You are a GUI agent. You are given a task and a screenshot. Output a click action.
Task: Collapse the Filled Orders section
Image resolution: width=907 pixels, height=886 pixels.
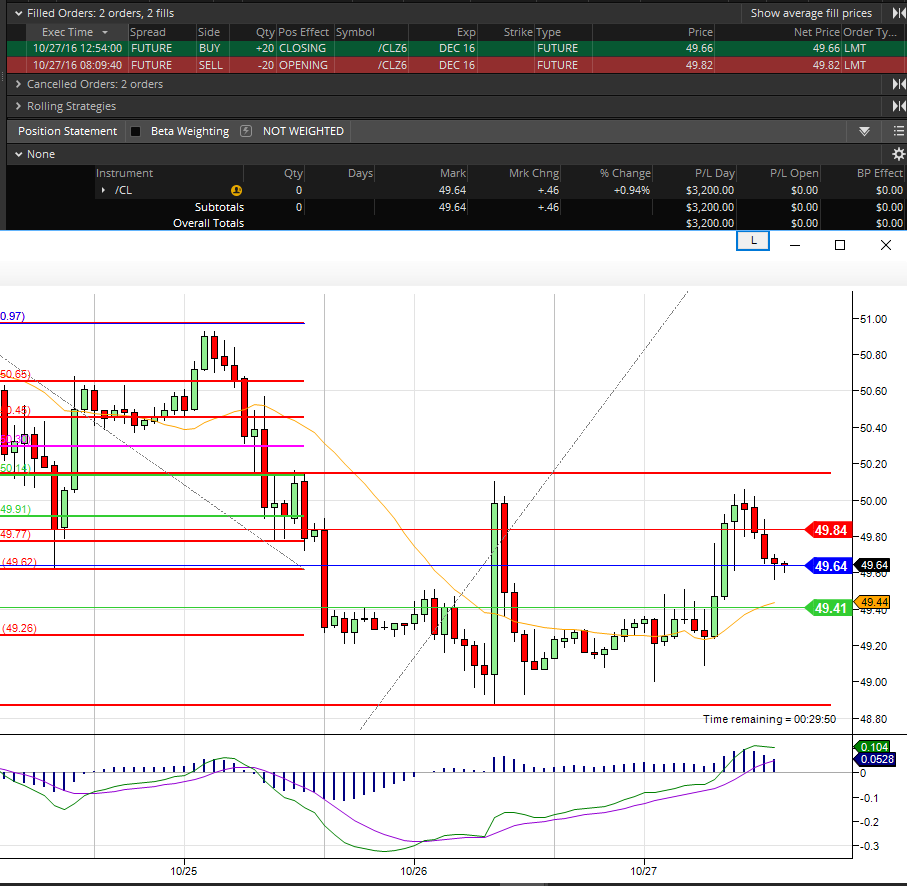pos(19,13)
